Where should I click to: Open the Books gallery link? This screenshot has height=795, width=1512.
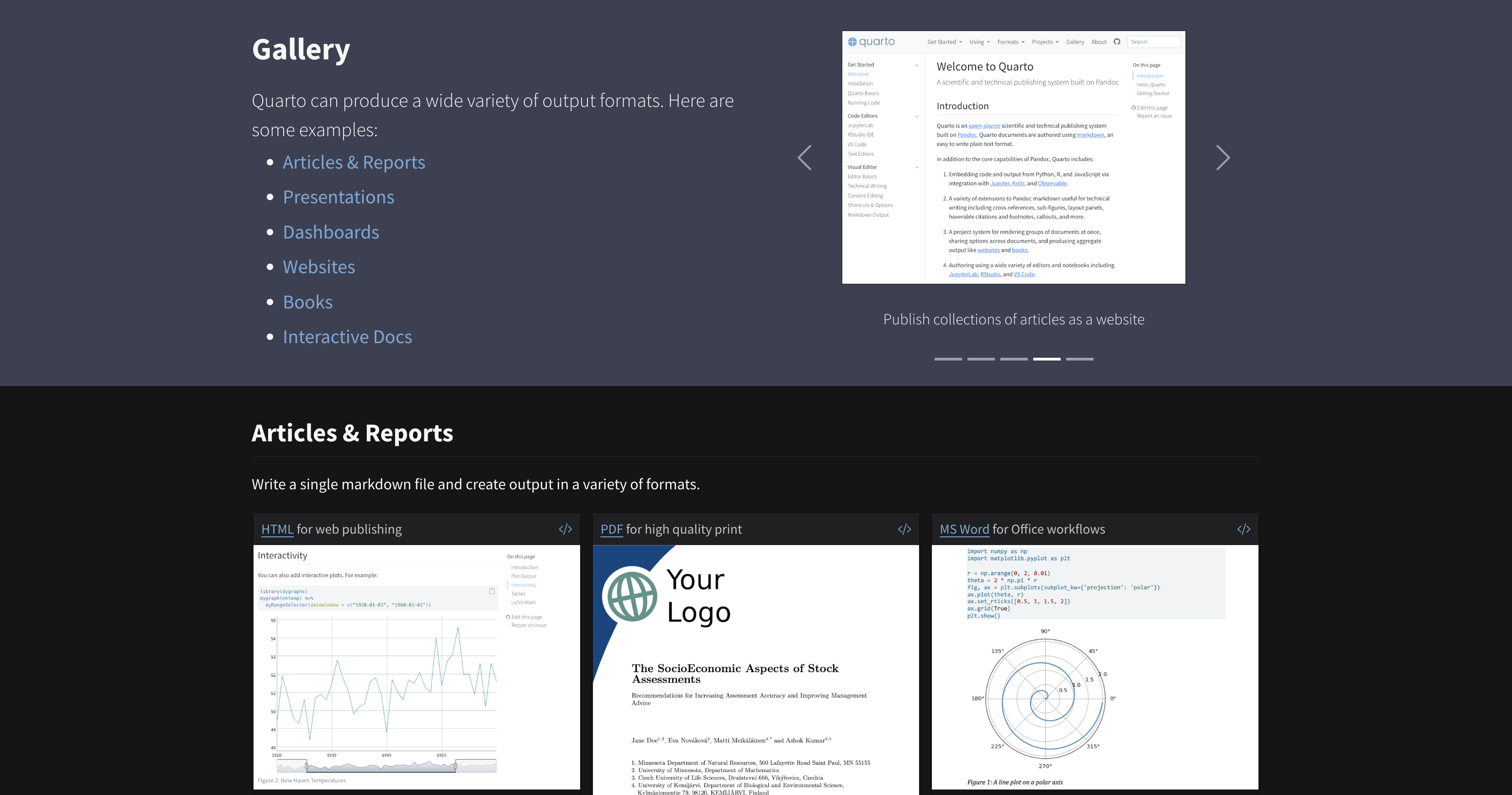tap(307, 302)
